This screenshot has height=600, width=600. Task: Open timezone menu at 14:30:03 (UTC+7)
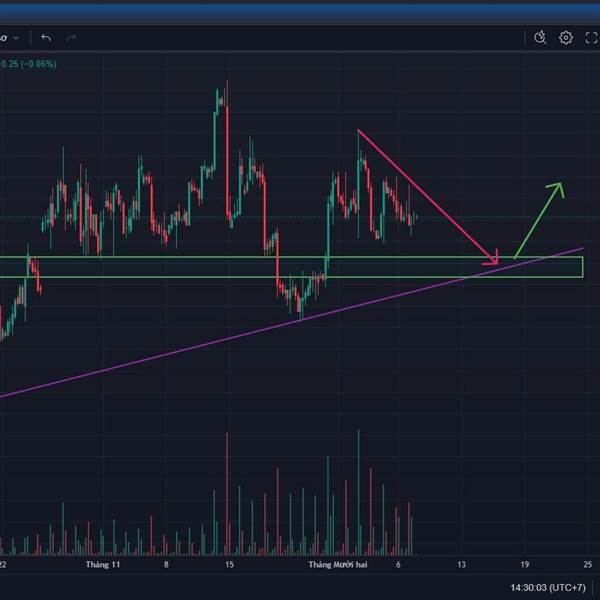(x=548, y=587)
